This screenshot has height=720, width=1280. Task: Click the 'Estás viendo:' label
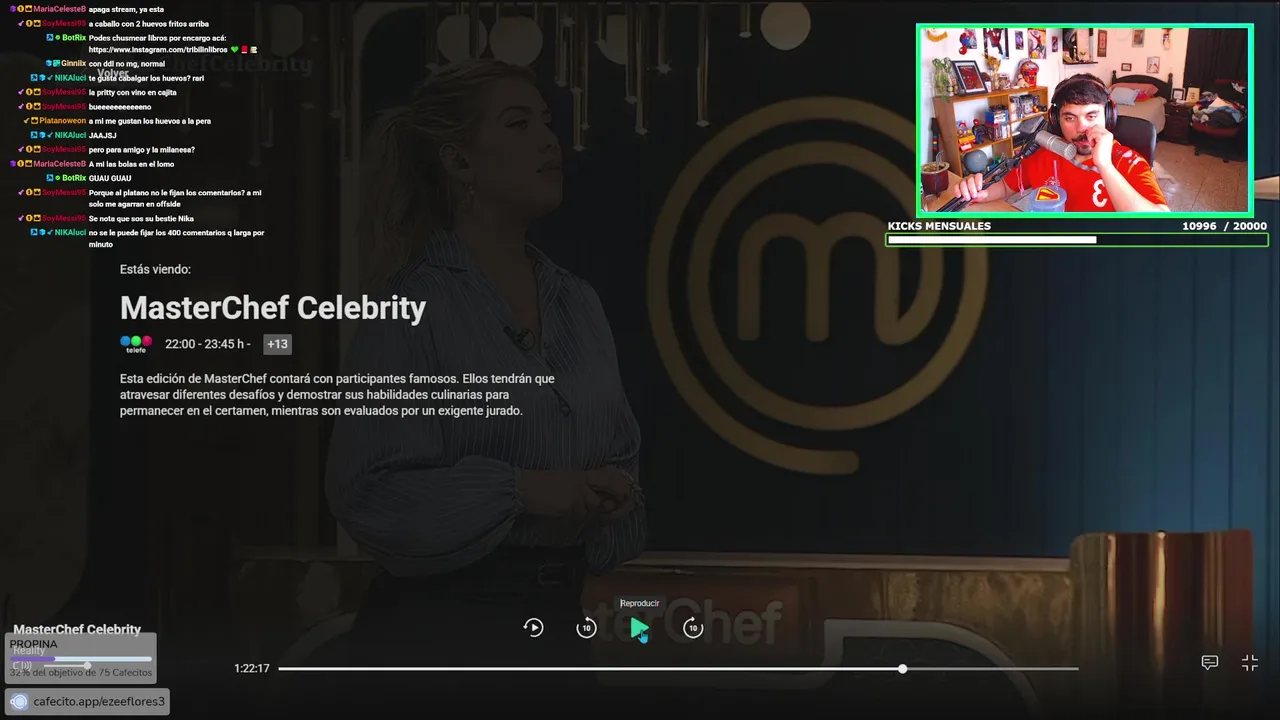(x=155, y=269)
